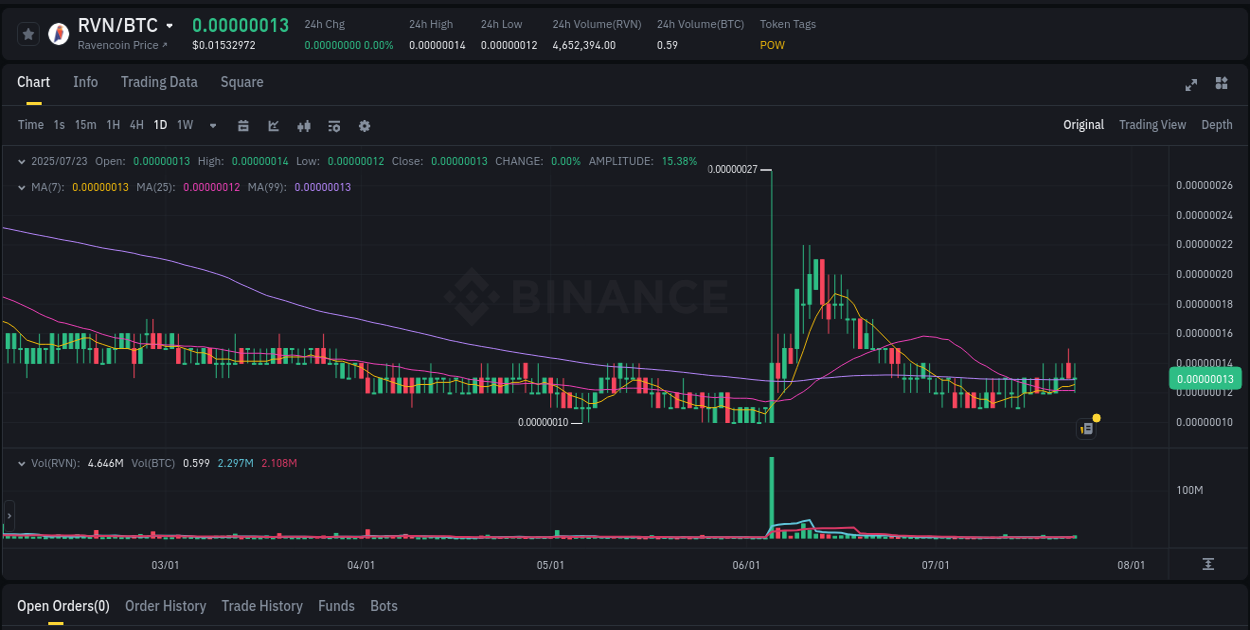This screenshot has width=1250, height=630.
Task: Open technical indicators icon
Action: [303, 126]
